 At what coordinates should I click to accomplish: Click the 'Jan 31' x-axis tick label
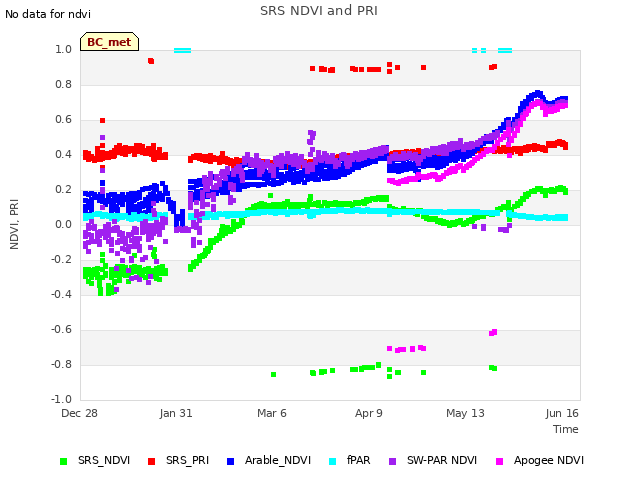coord(176,413)
